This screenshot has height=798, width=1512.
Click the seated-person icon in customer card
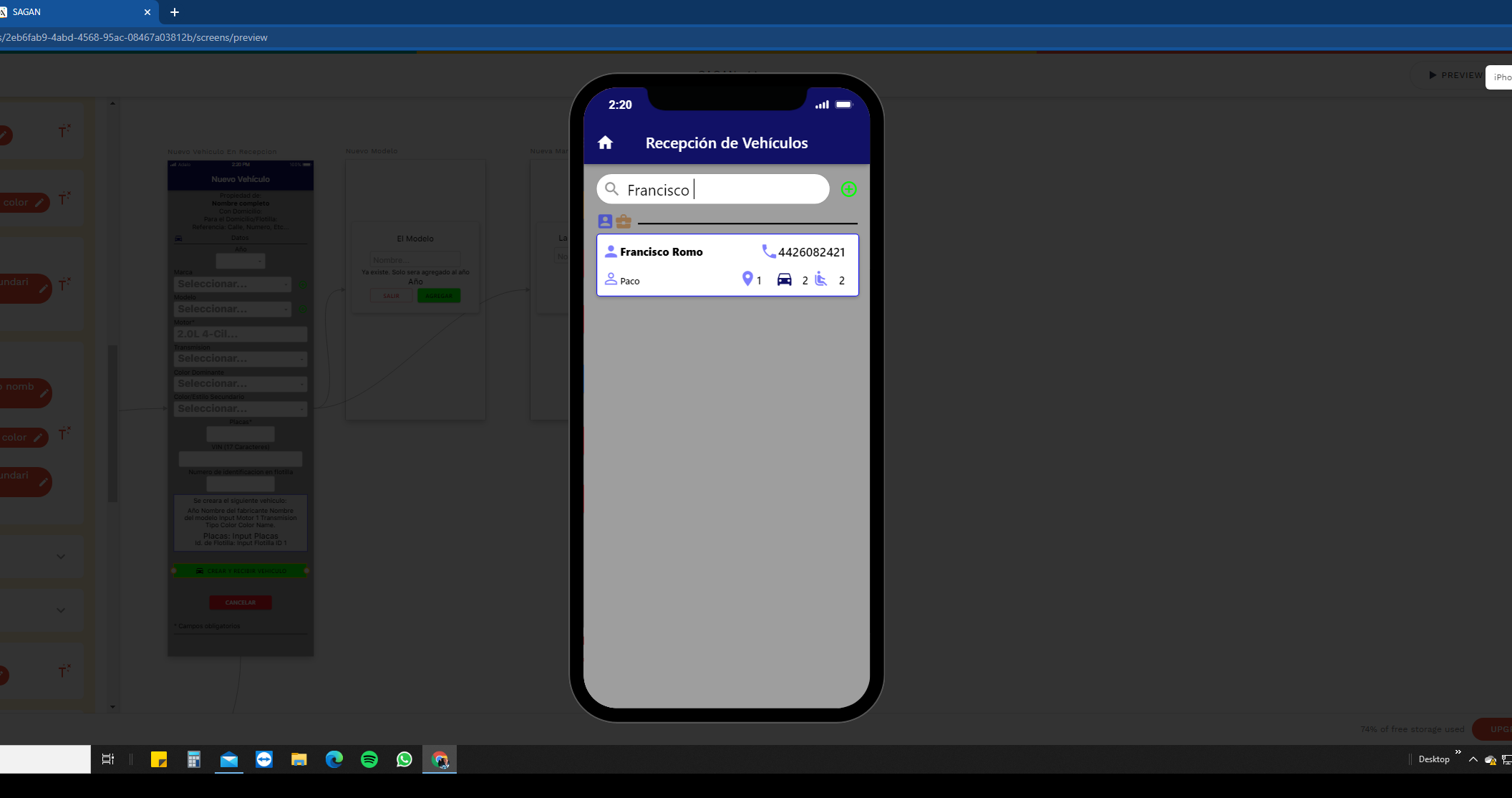click(x=821, y=279)
